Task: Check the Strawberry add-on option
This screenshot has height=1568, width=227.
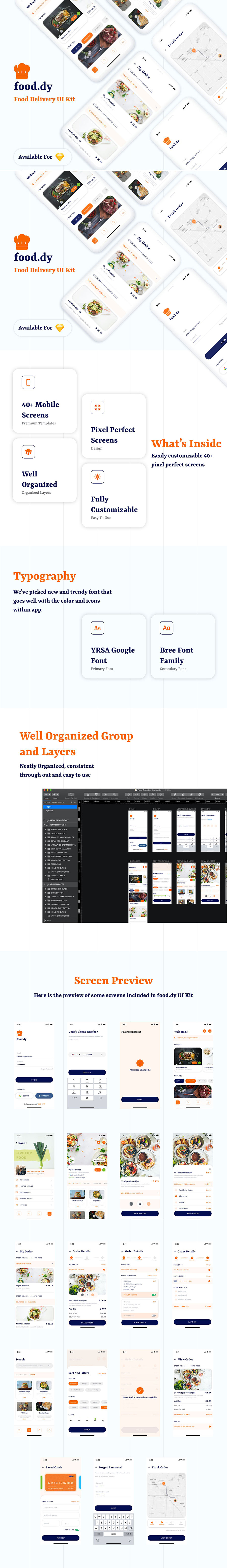Action: [177, 1208]
